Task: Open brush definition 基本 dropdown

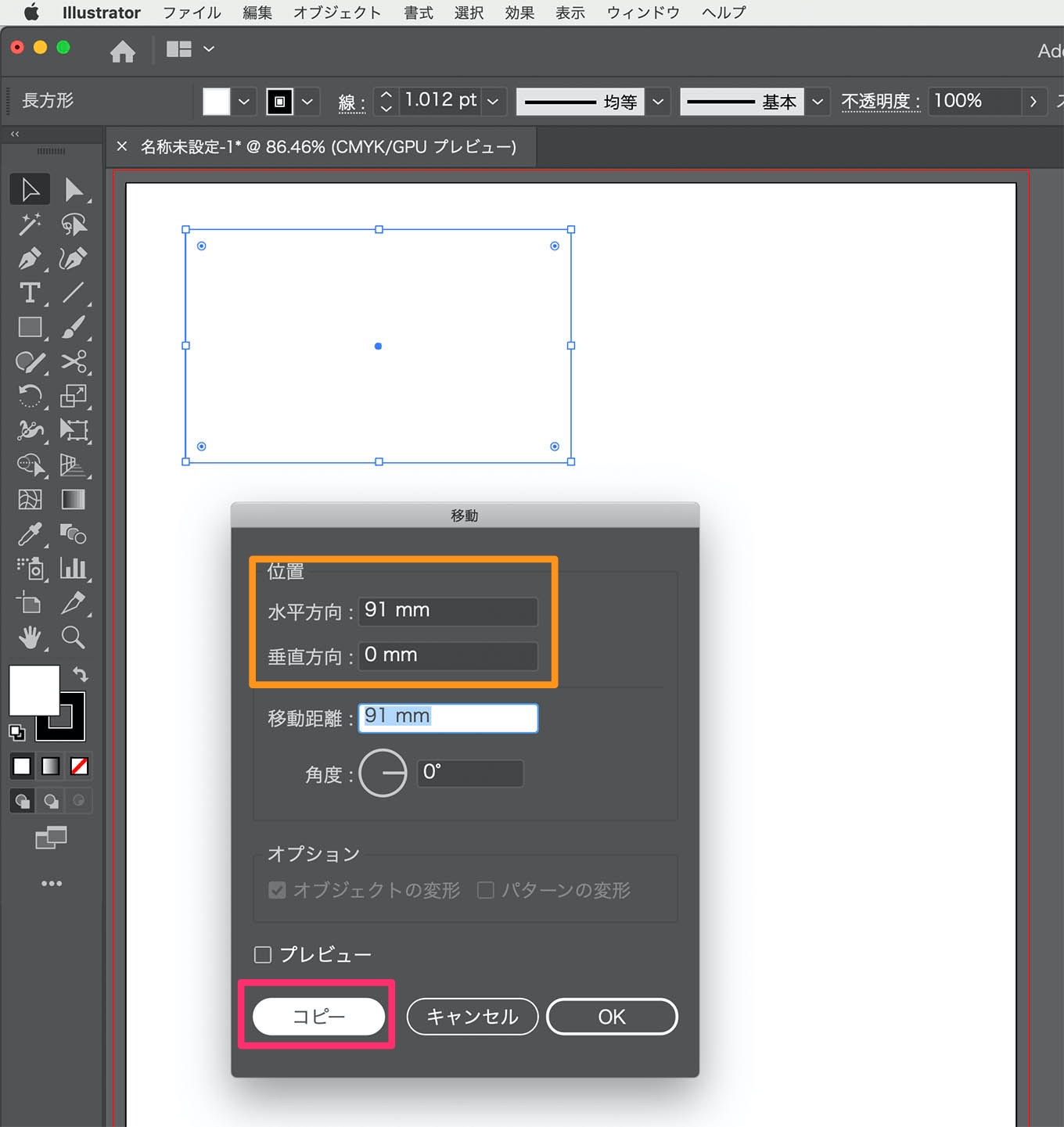Action: click(x=818, y=102)
